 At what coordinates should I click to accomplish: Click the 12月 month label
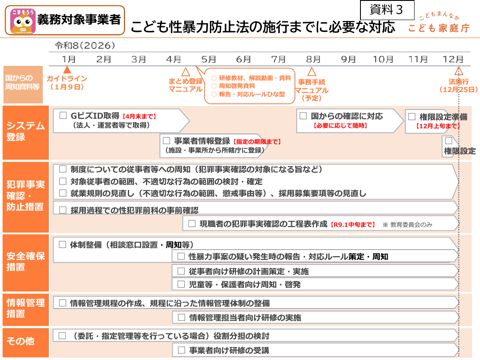pos(453,59)
